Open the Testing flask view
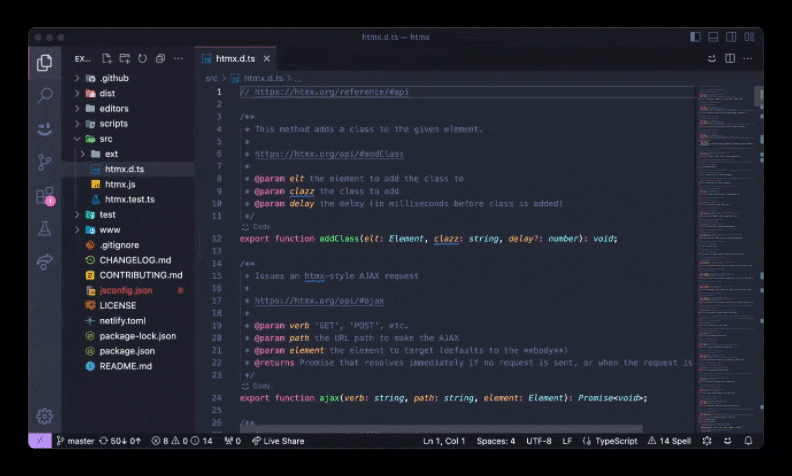The height and width of the screenshot is (476, 792). click(x=44, y=228)
